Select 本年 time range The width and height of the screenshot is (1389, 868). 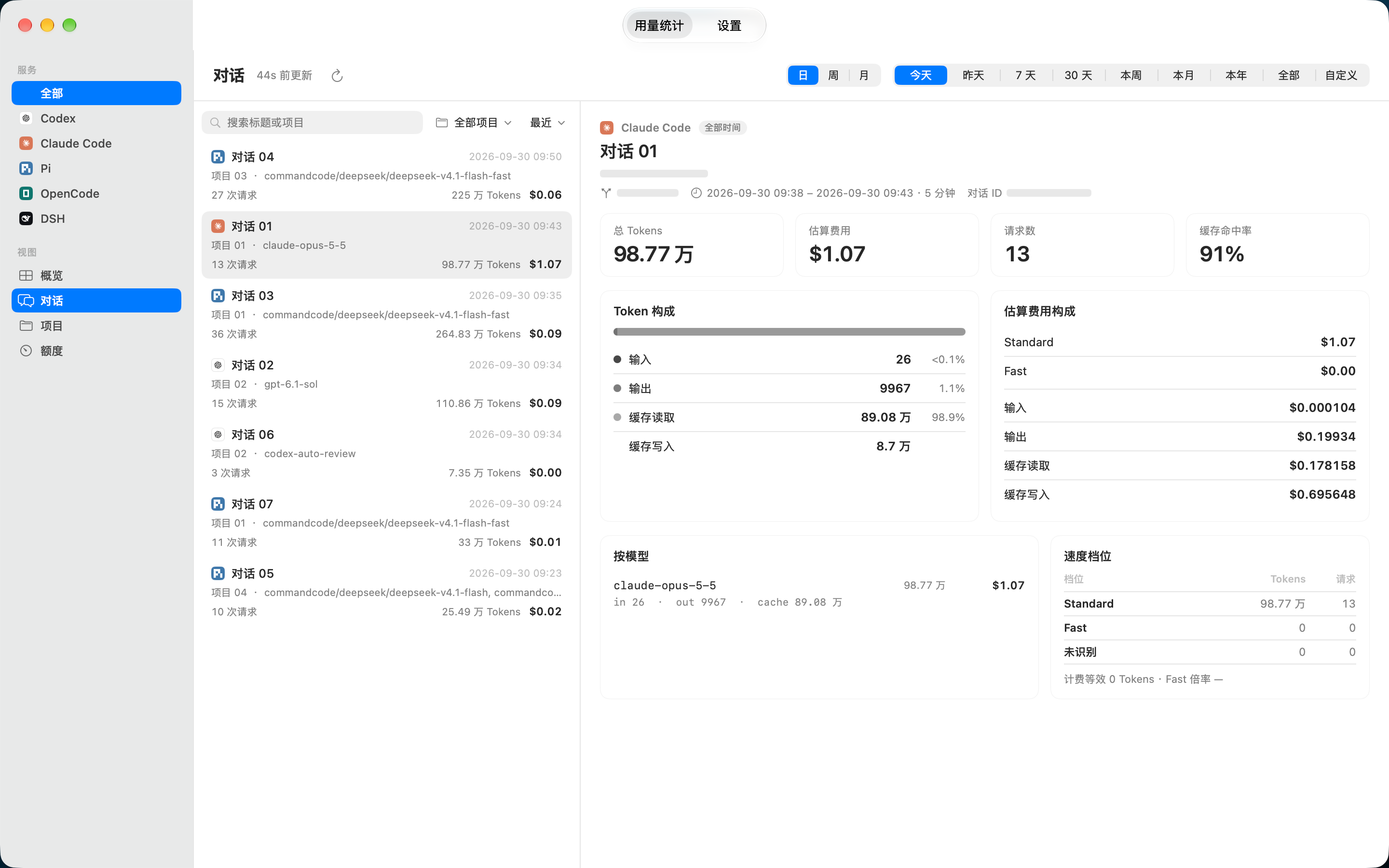(1236, 75)
